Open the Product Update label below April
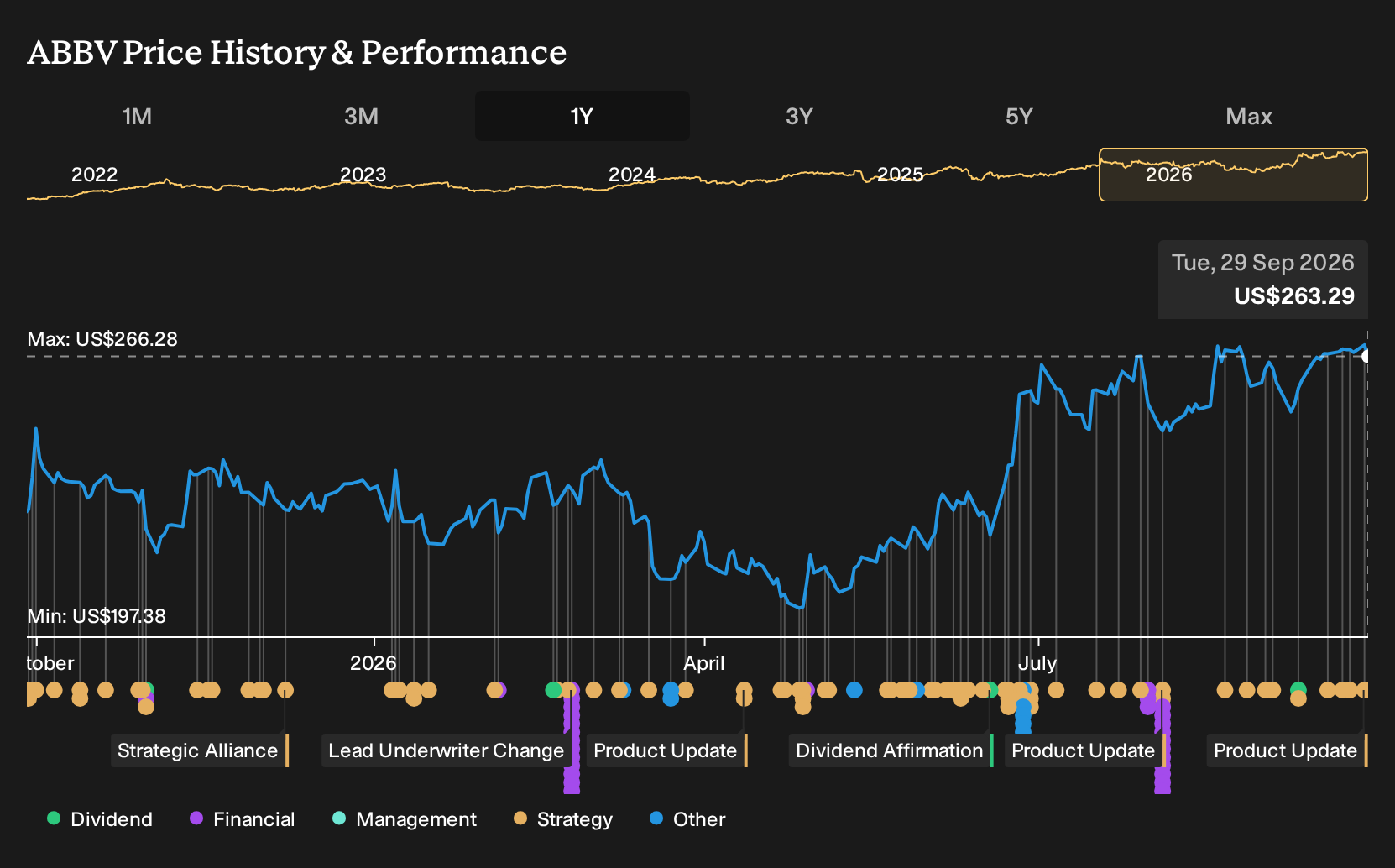The height and width of the screenshot is (868, 1395). [x=667, y=750]
